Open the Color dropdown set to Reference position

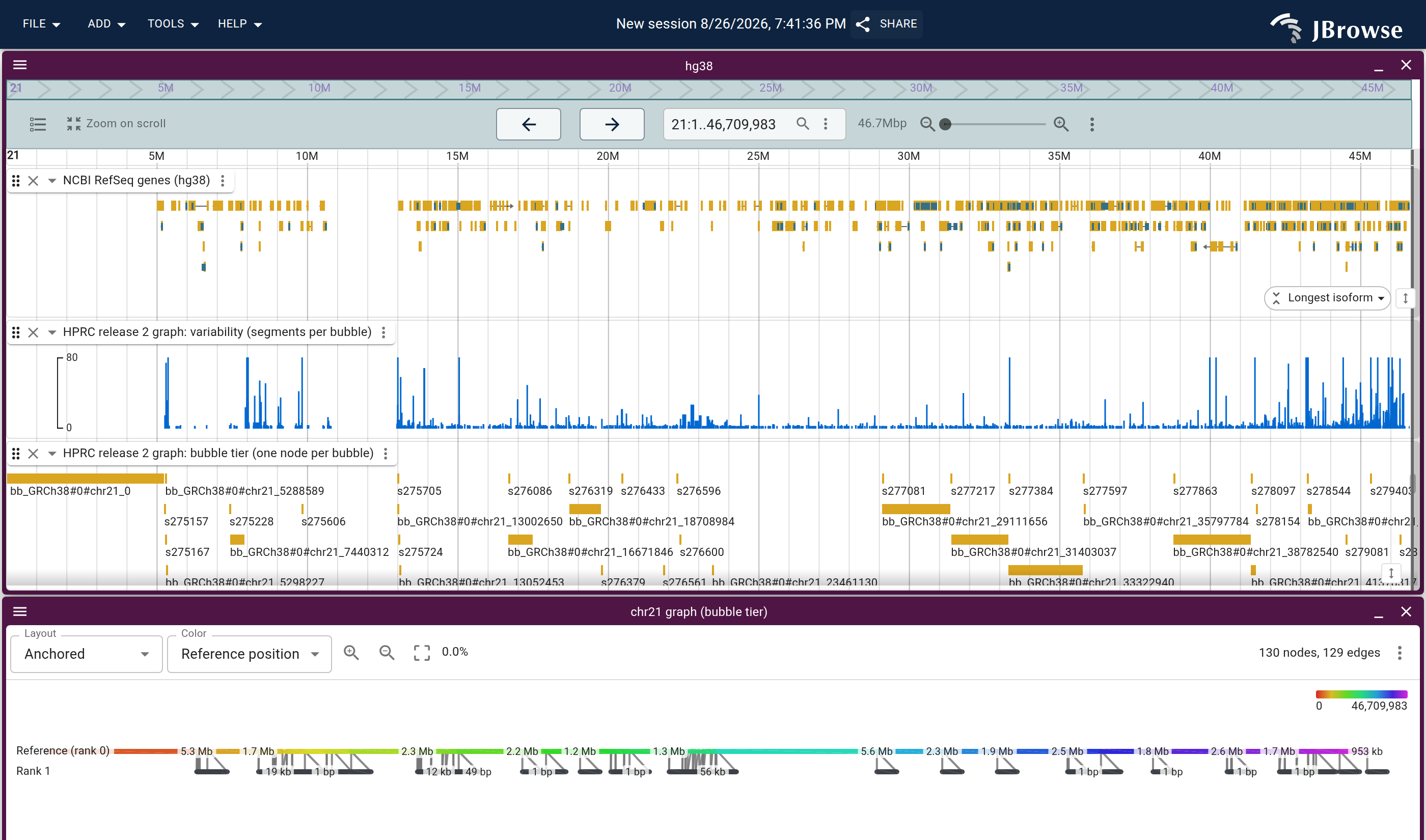pyautogui.click(x=250, y=654)
